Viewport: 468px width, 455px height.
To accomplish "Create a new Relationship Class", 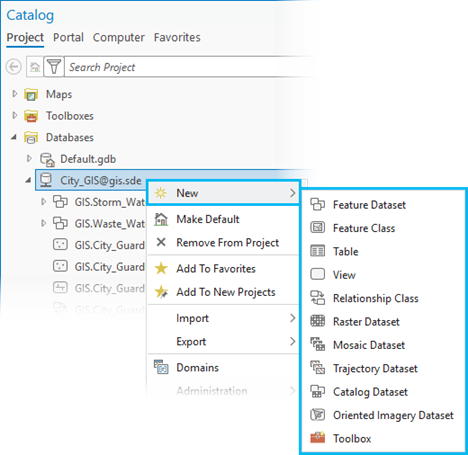I will (383, 298).
